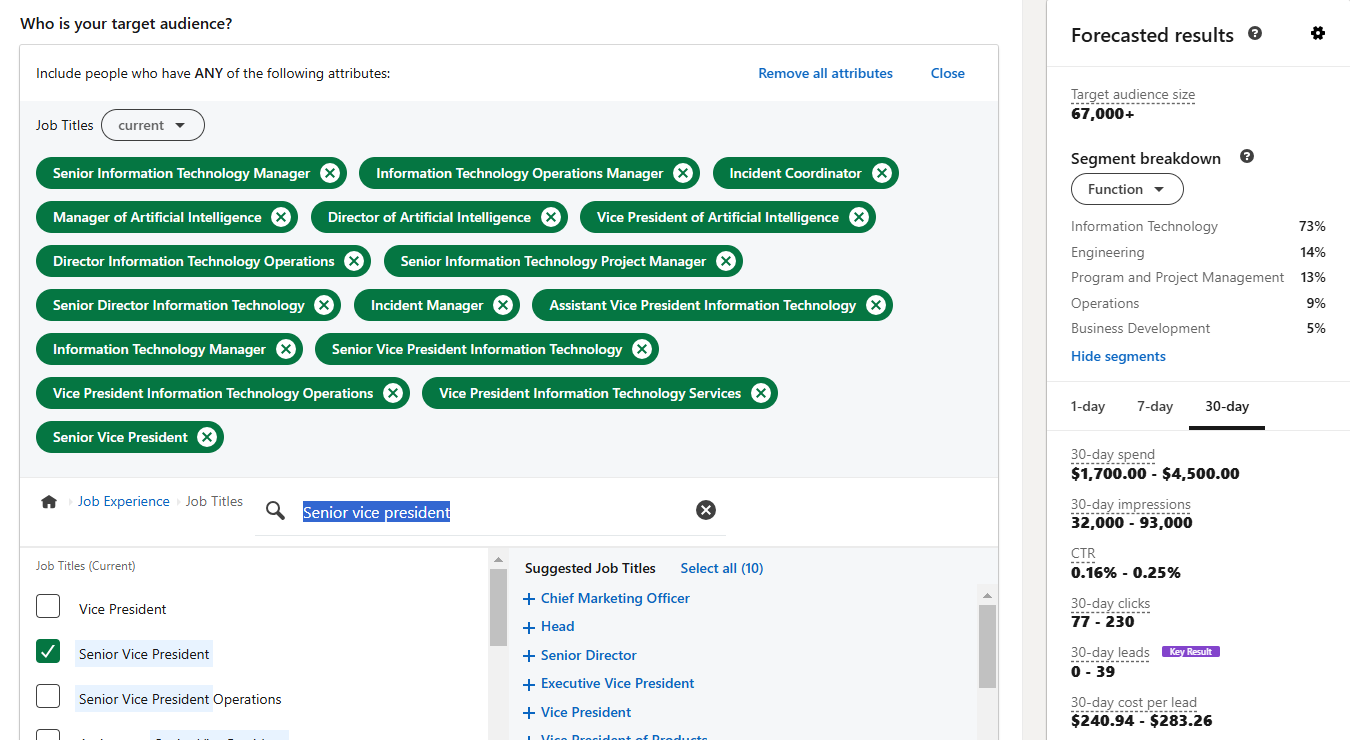Screen dimensions: 1350x740
Task: Click the CTR label
Action: pyautogui.click(x=1083, y=553)
